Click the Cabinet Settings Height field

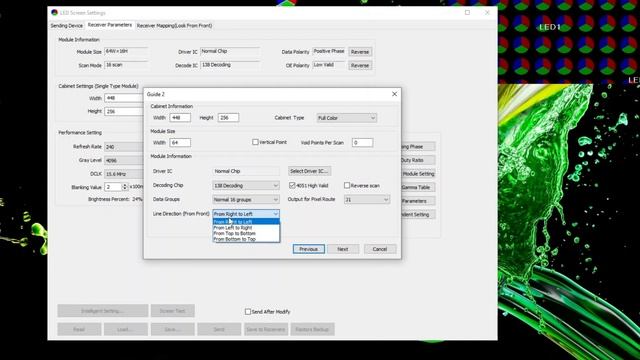click(124, 111)
